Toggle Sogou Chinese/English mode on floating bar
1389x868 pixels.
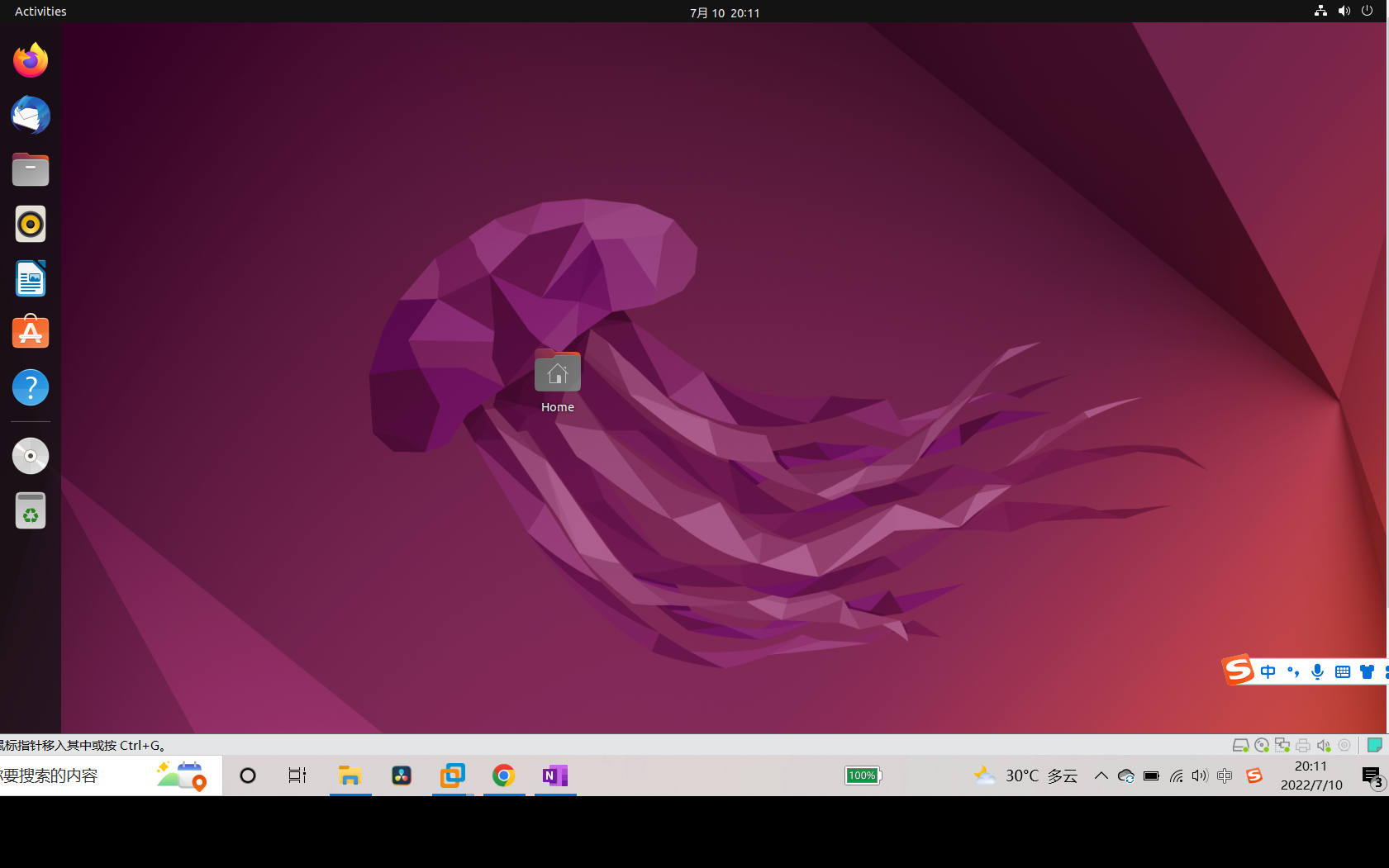point(1268,671)
